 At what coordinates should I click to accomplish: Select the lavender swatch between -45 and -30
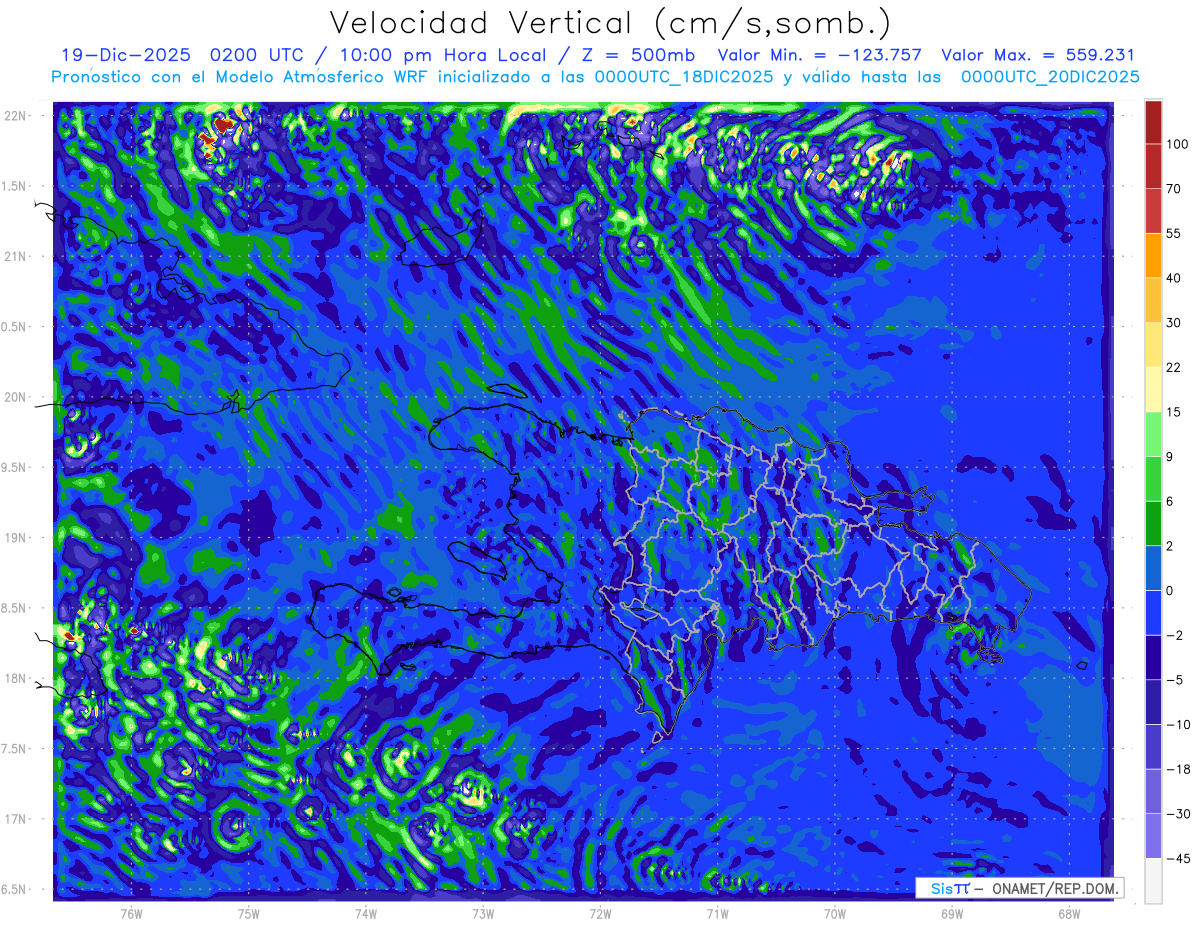(1153, 836)
